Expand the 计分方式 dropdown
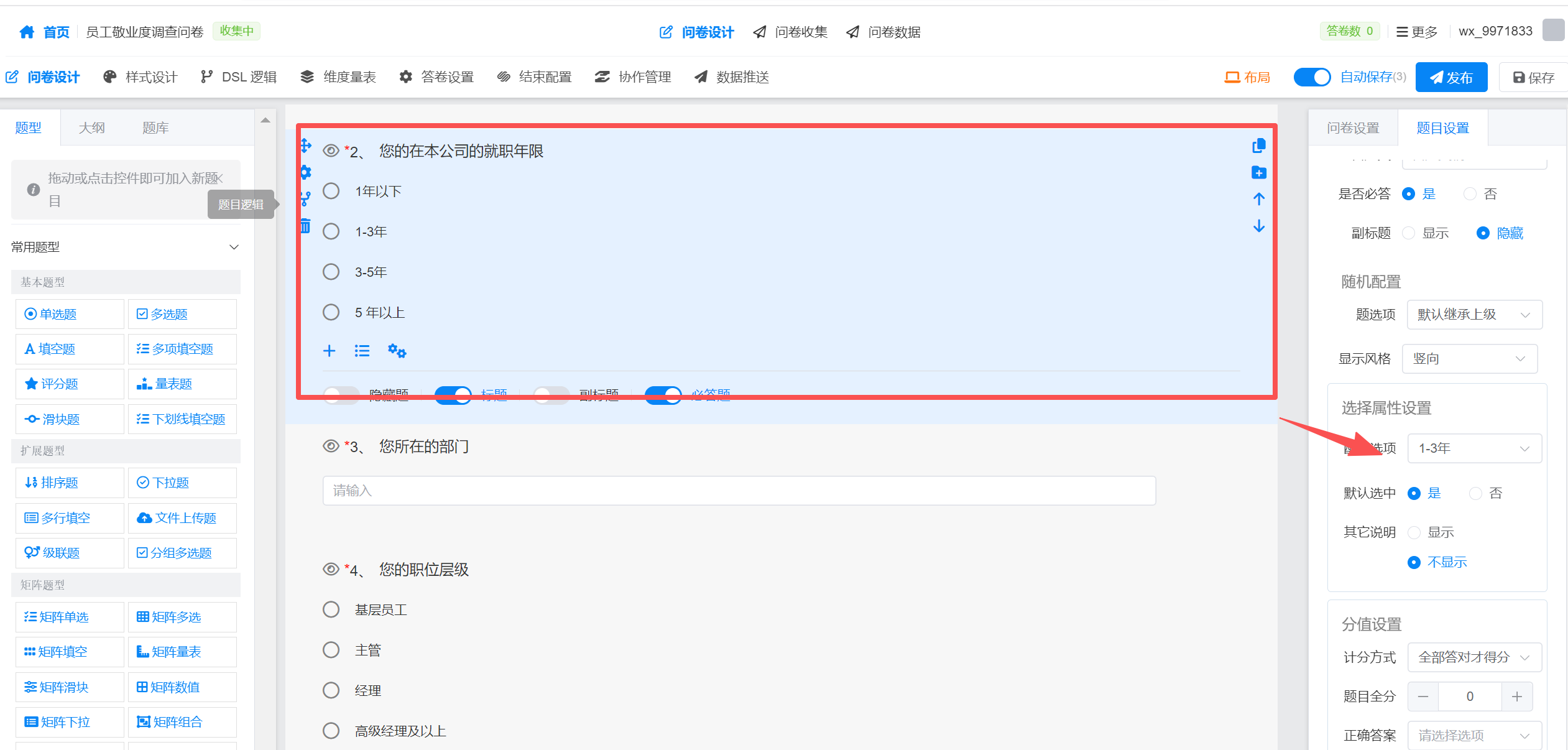 [x=1474, y=657]
